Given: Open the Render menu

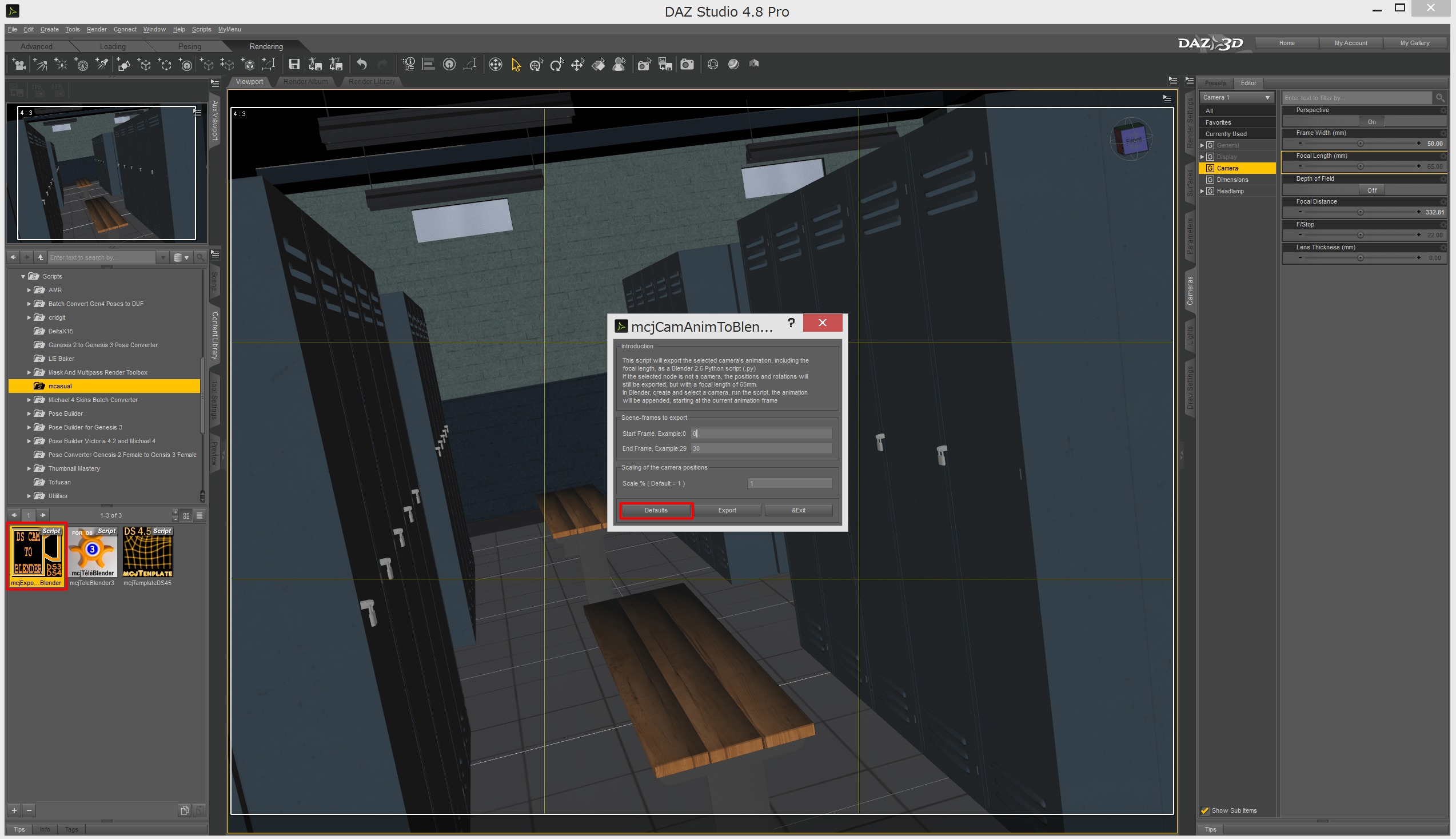Looking at the screenshot, I should [96, 29].
